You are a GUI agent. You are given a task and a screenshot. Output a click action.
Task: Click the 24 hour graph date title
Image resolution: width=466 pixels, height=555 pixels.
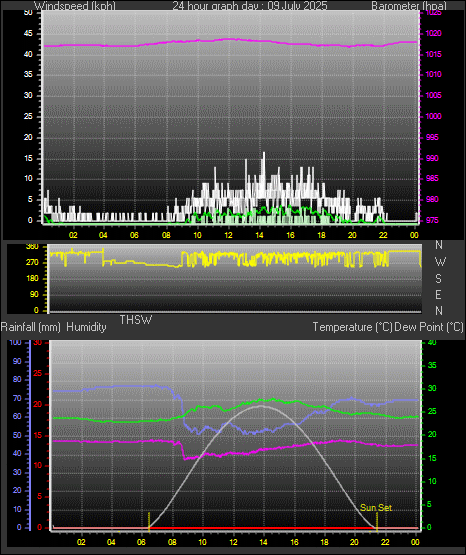[250, 5]
